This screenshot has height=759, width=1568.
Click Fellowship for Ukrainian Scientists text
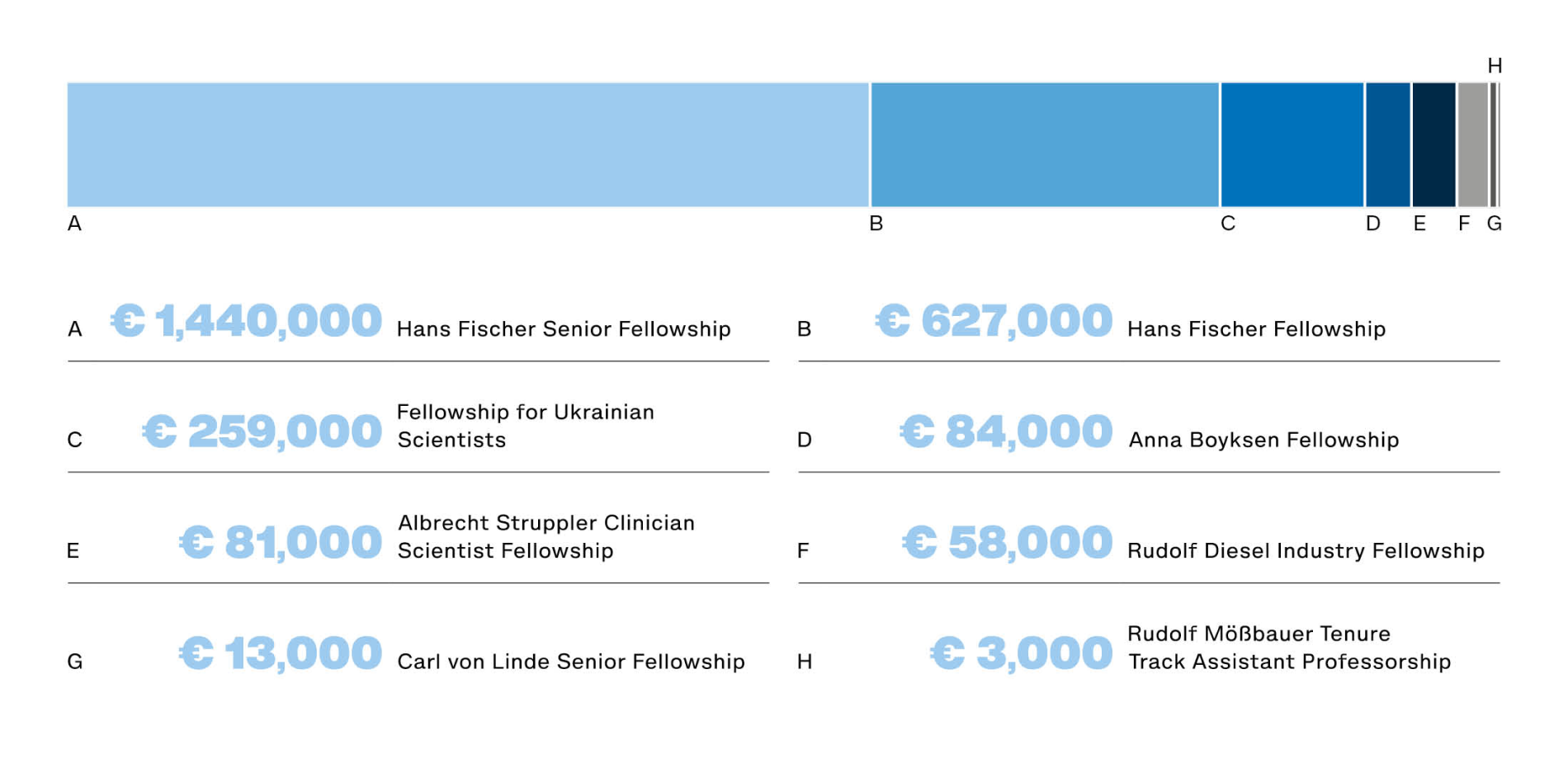tap(526, 426)
